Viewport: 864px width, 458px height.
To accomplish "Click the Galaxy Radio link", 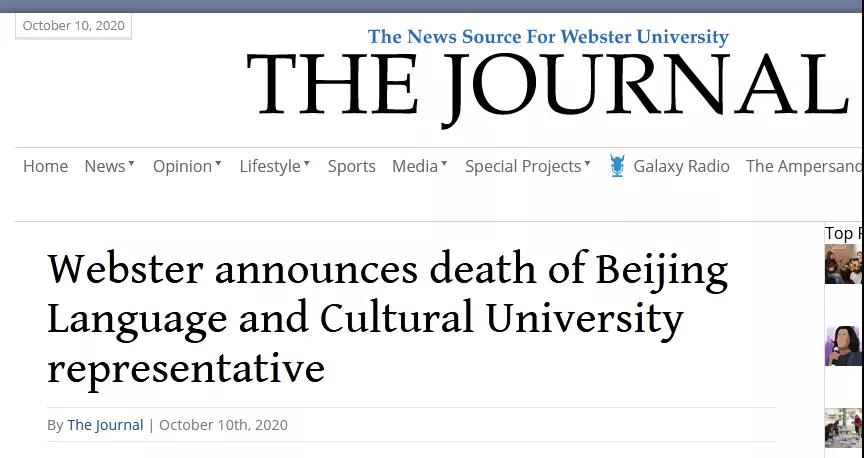I will (681, 166).
